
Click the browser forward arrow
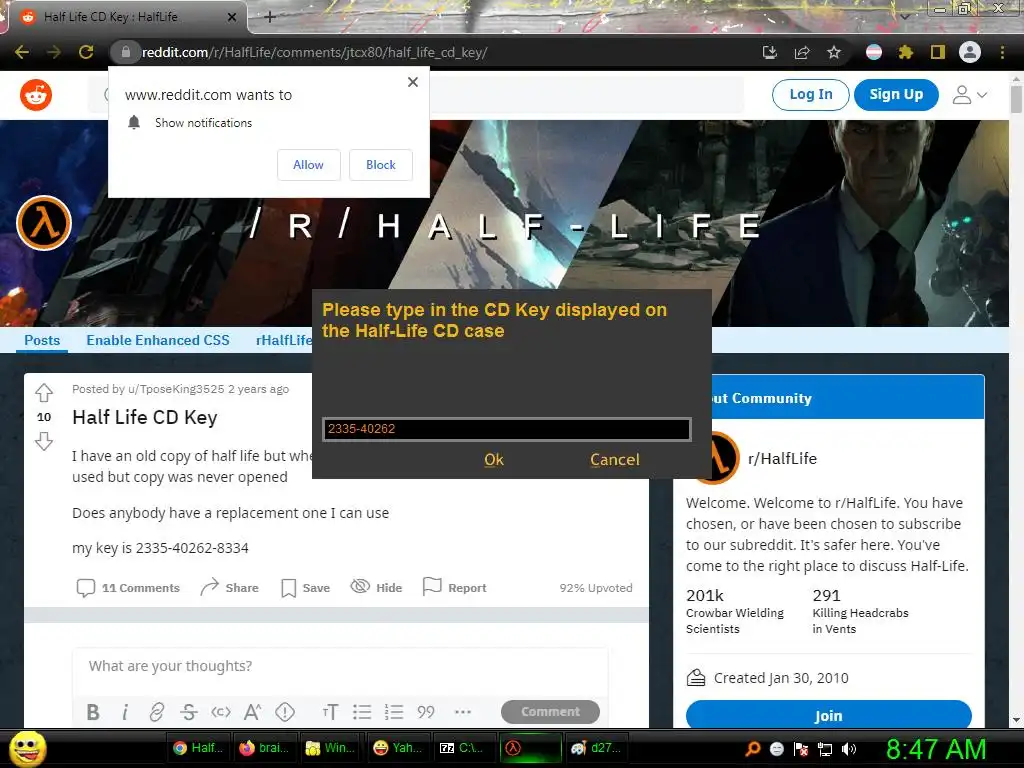coord(54,52)
